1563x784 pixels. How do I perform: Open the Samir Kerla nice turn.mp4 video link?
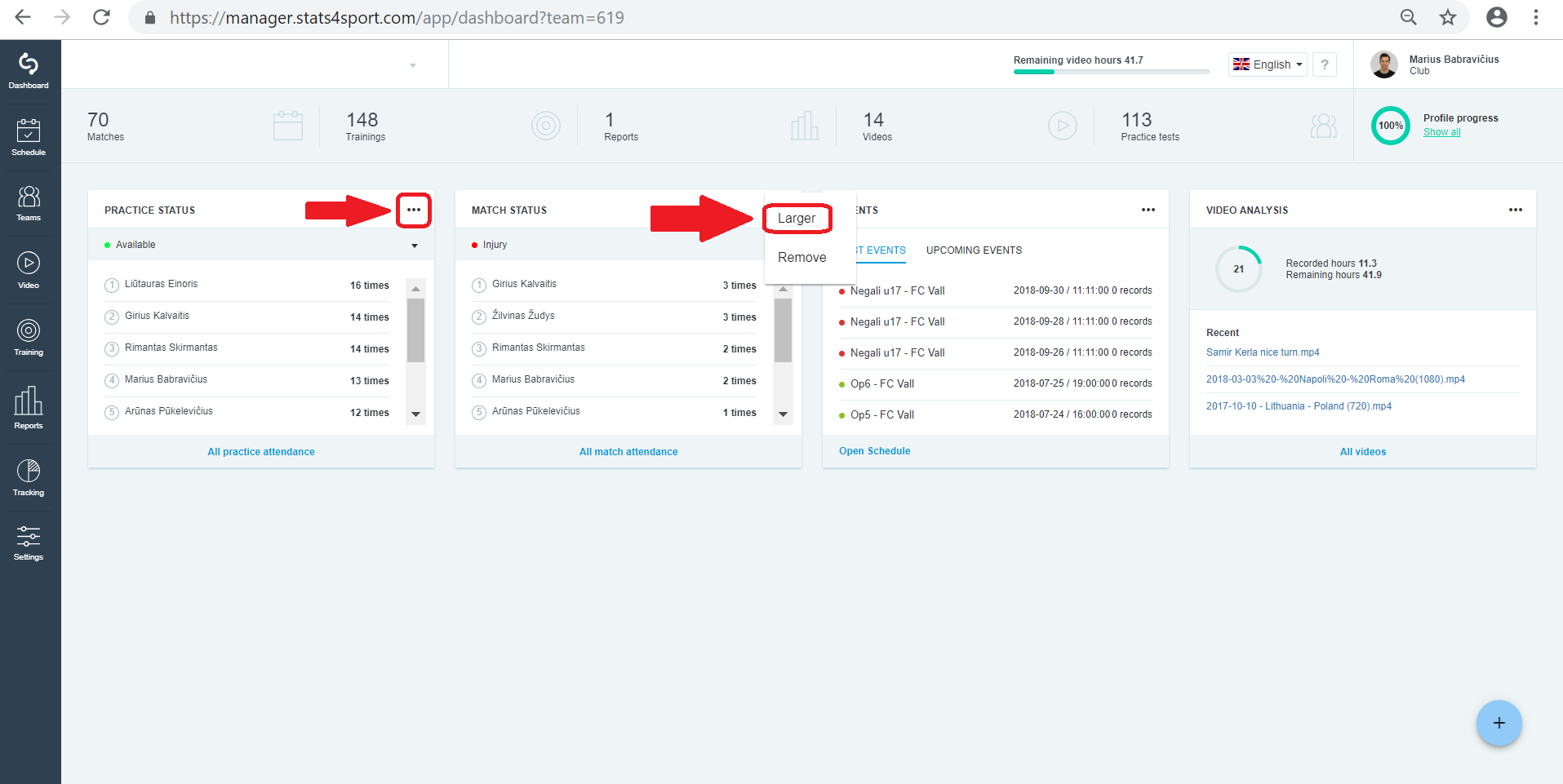click(x=1263, y=352)
